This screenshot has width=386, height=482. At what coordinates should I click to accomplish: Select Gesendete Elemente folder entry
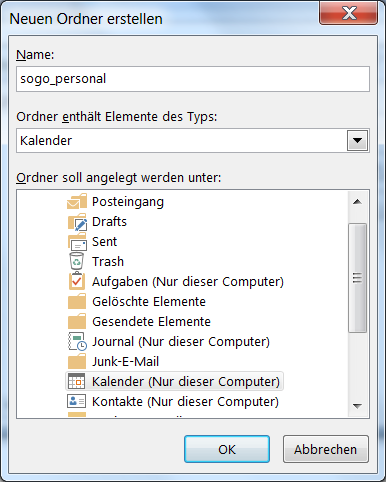[151, 322]
